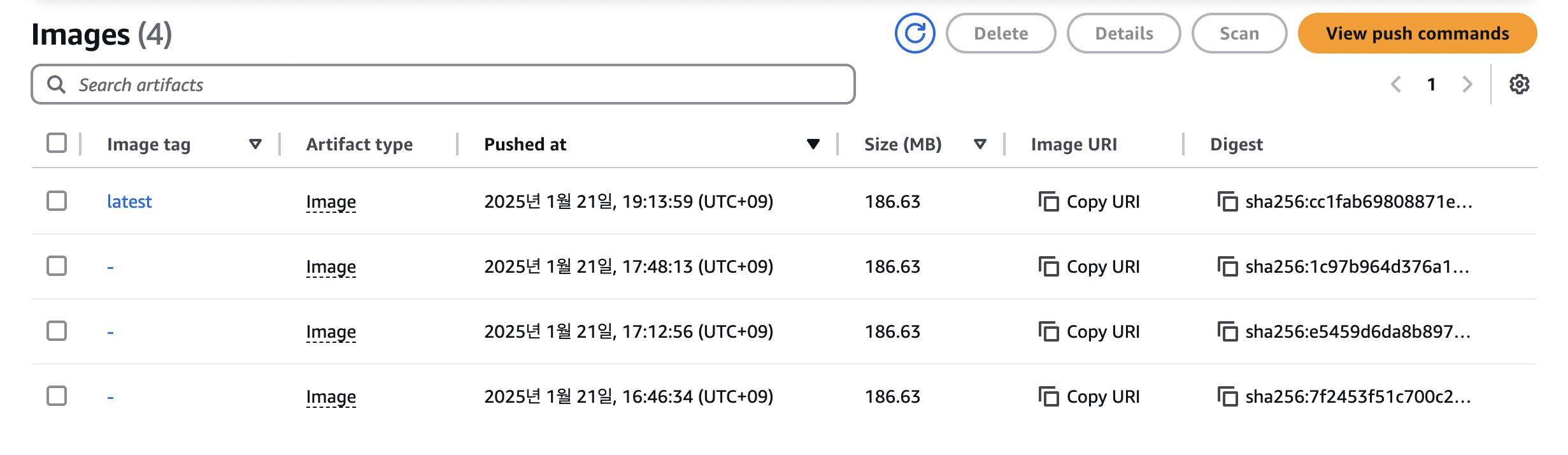Copy digest icon for sha256:7f2453f51c700c2
This screenshot has height=455, width=1568.
click(x=1227, y=396)
